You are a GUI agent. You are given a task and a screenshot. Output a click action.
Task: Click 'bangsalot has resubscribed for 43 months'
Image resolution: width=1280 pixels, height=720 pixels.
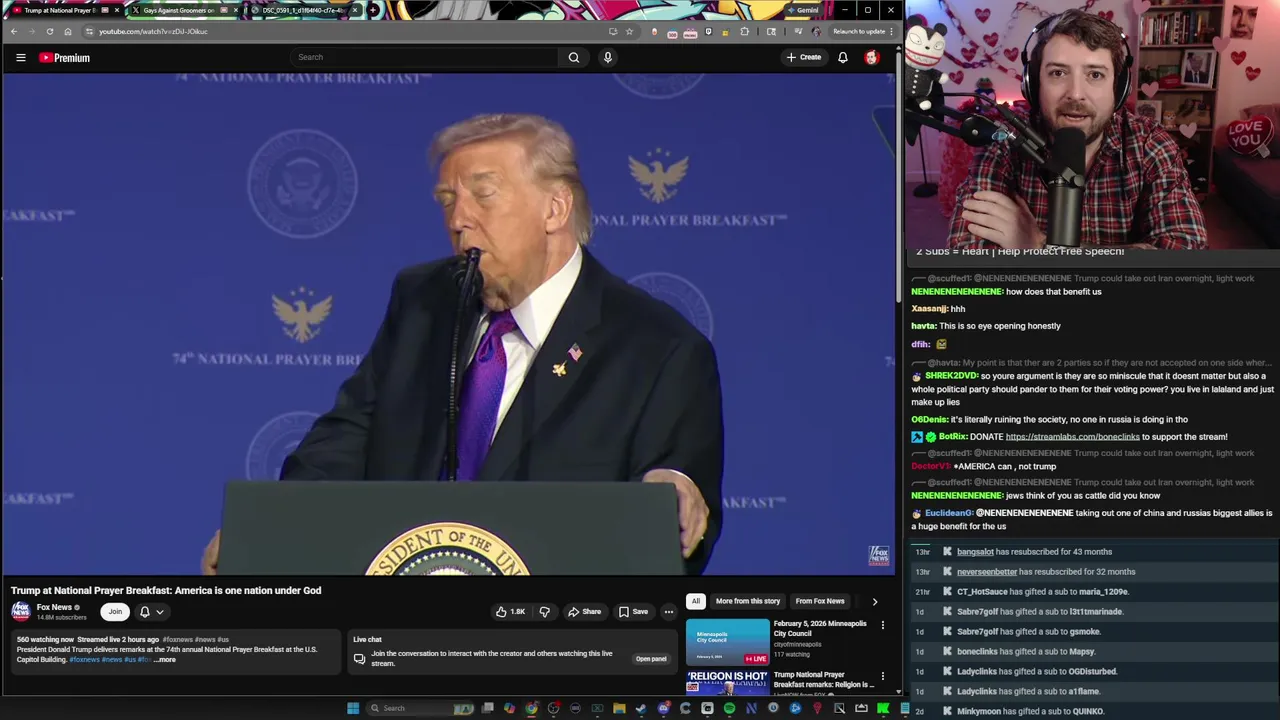[1034, 552]
